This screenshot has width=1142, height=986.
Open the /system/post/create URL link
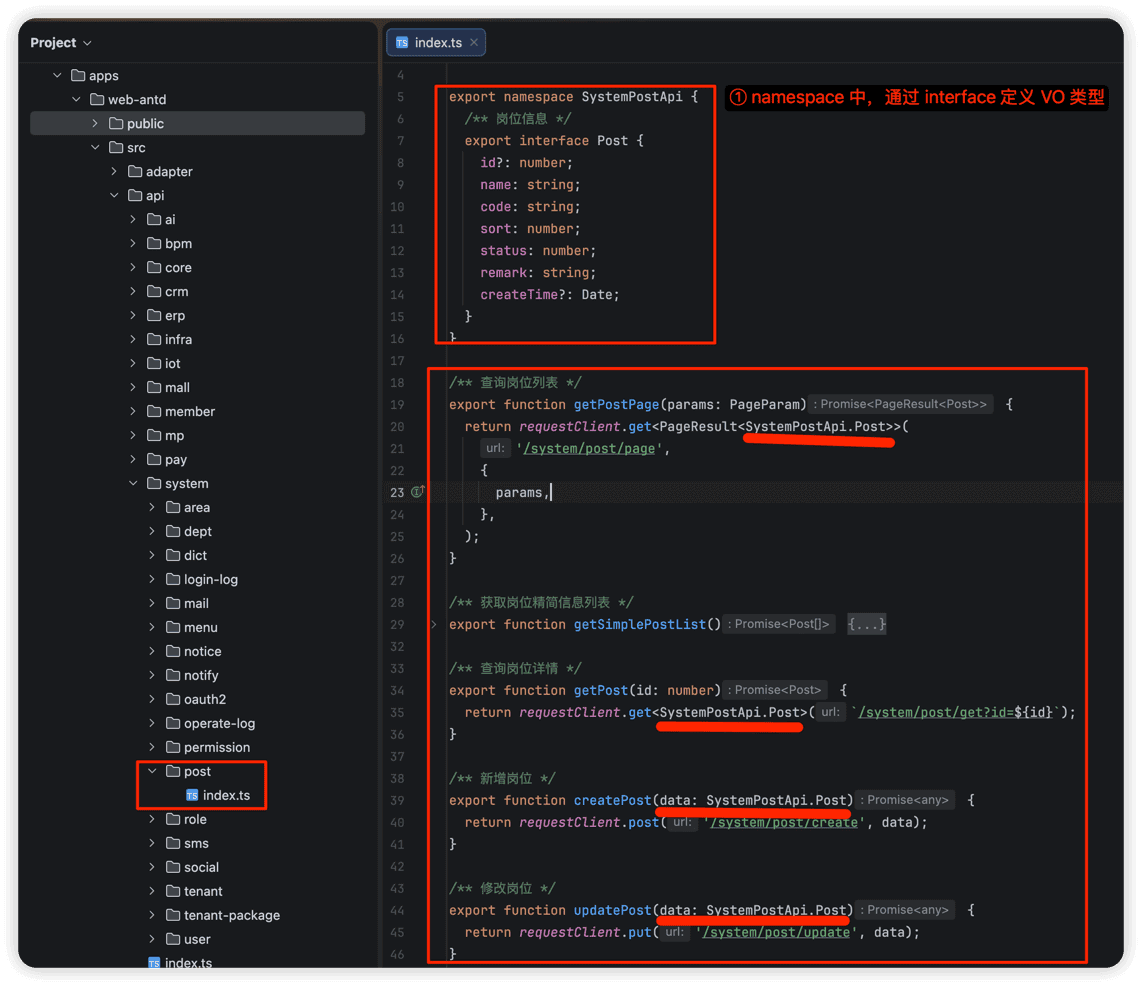pos(784,822)
